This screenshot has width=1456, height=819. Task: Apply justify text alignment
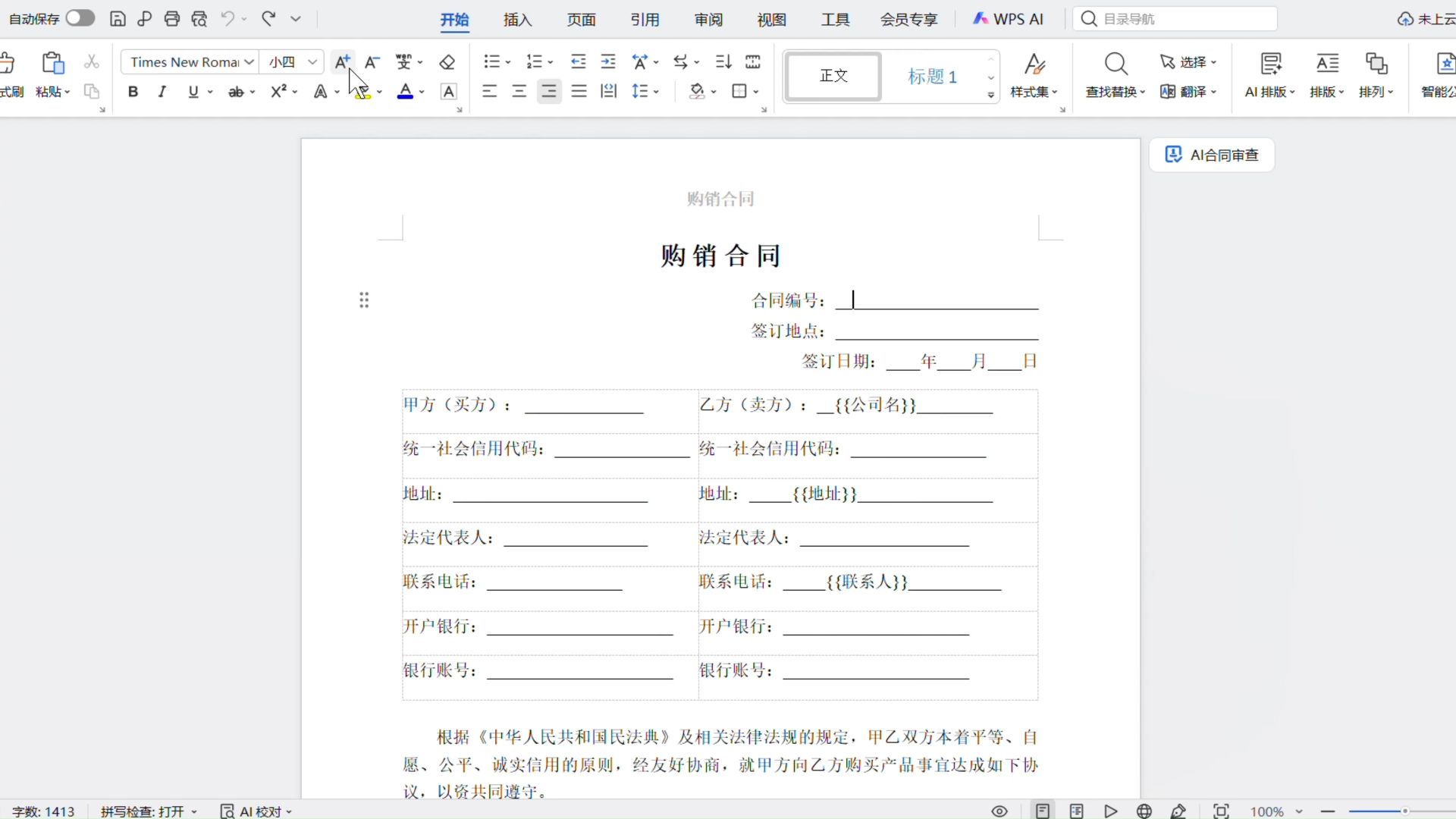[x=579, y=92]
